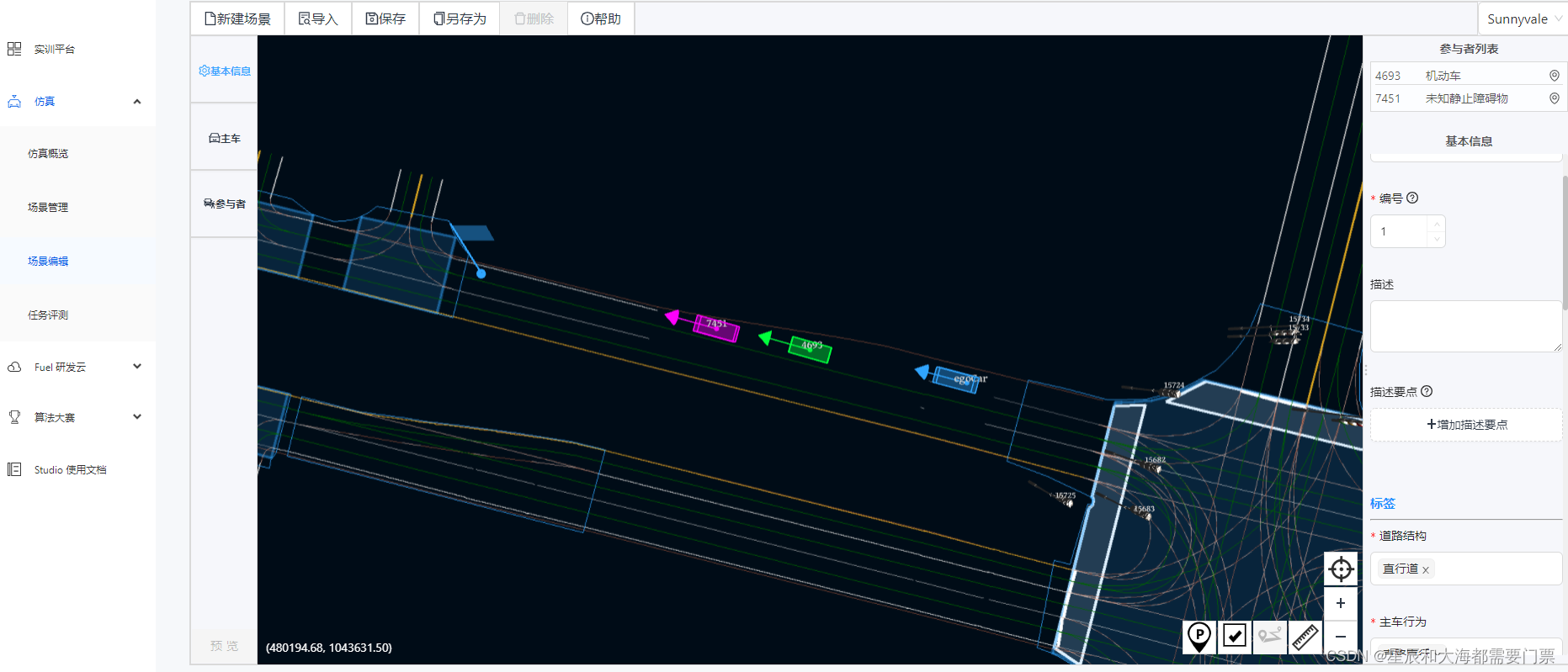Click the greyed route path tool

point(1270,637)
